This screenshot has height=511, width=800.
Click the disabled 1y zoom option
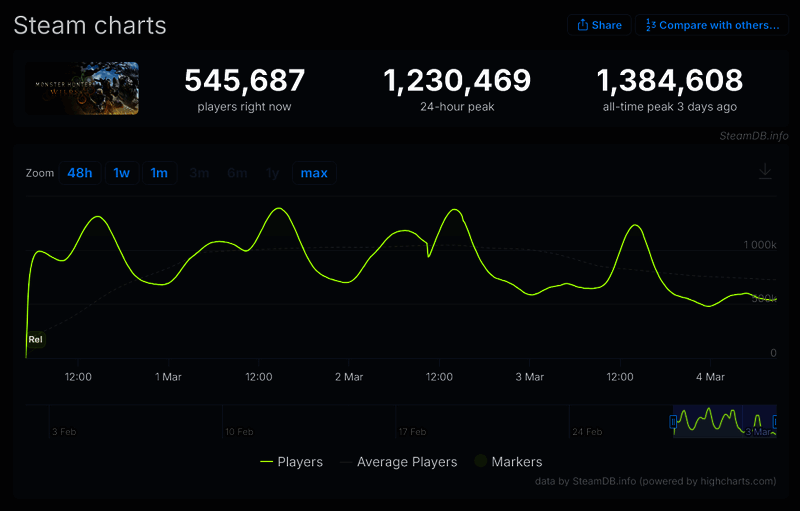272,173
